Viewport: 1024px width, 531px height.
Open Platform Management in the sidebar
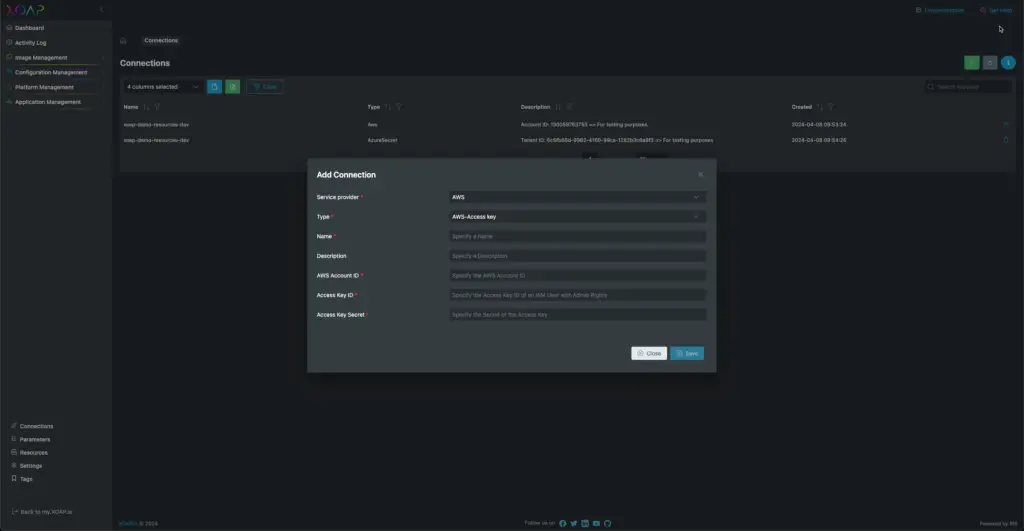(44, 87)
